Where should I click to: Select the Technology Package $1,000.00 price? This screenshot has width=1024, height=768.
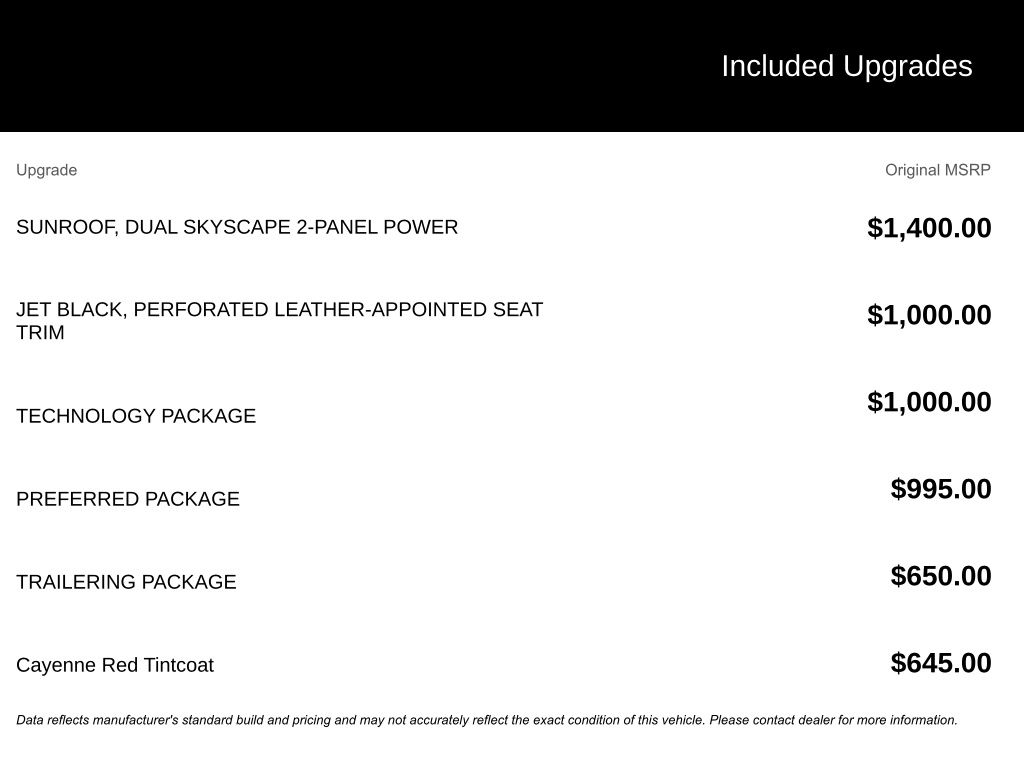(929, 402)
